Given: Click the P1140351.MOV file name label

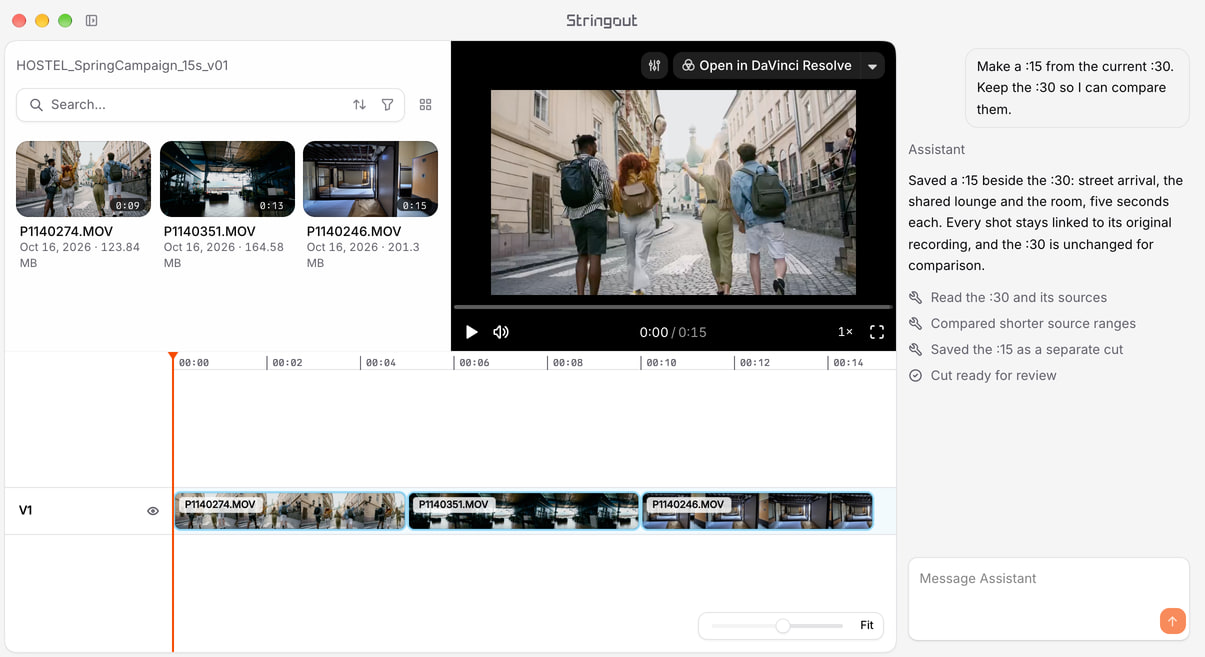Looking at the screenshot, I should (209, 231).
